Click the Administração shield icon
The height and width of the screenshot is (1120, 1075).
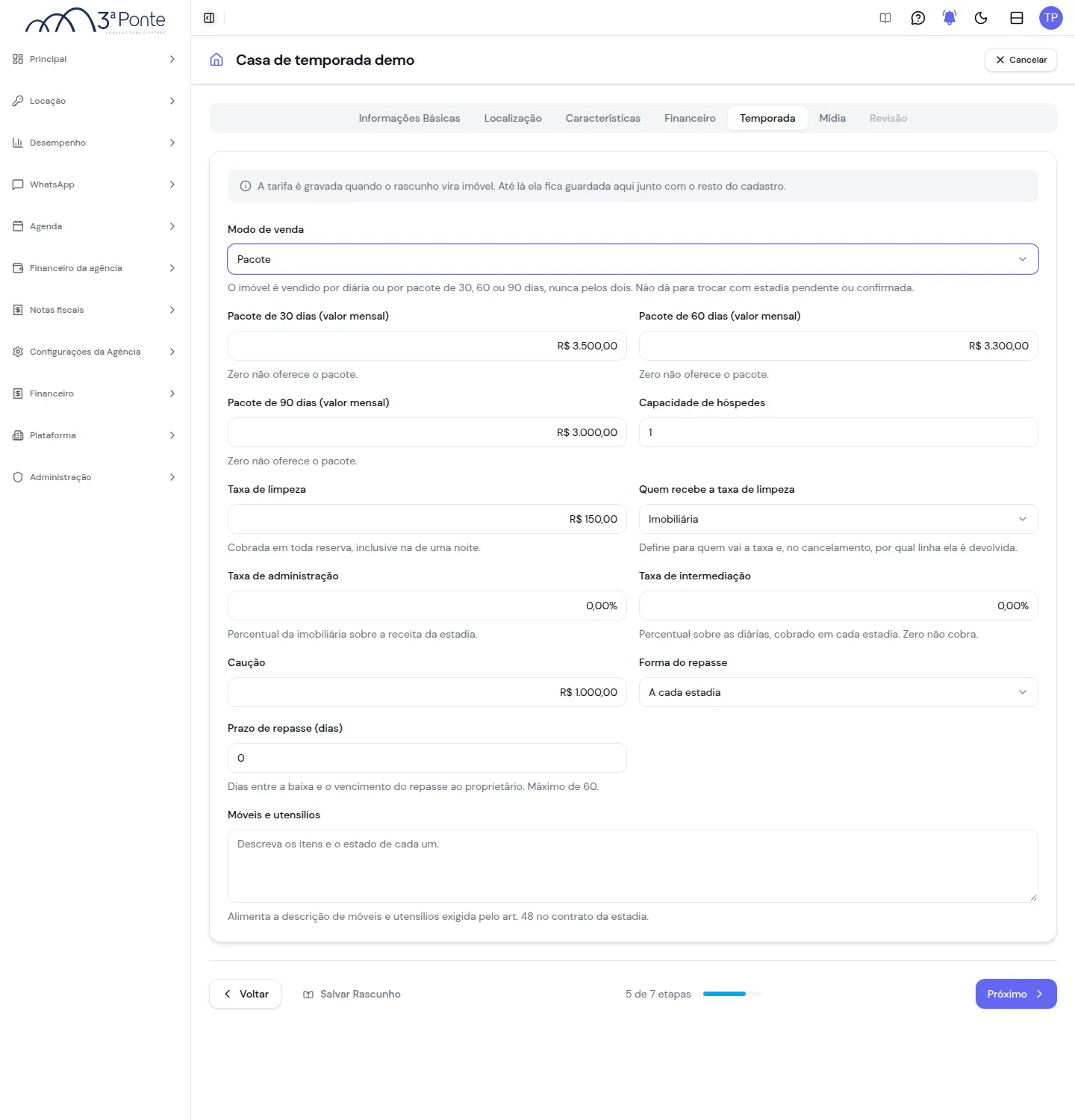click(18, 477)
